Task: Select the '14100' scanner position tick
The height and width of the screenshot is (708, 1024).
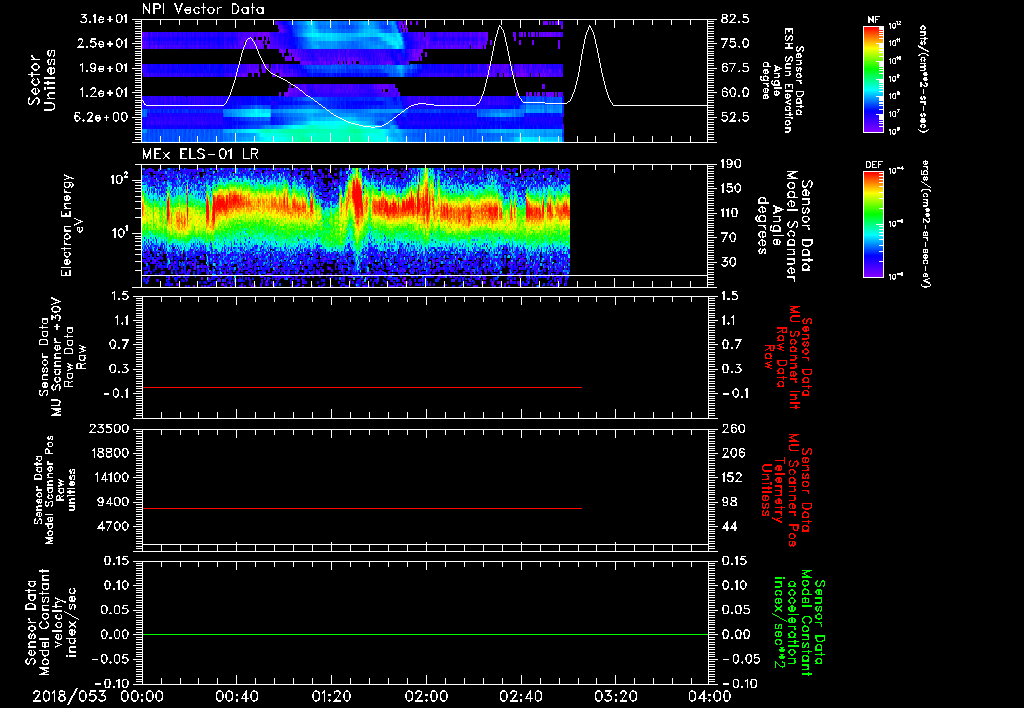Action: [108, 477]
